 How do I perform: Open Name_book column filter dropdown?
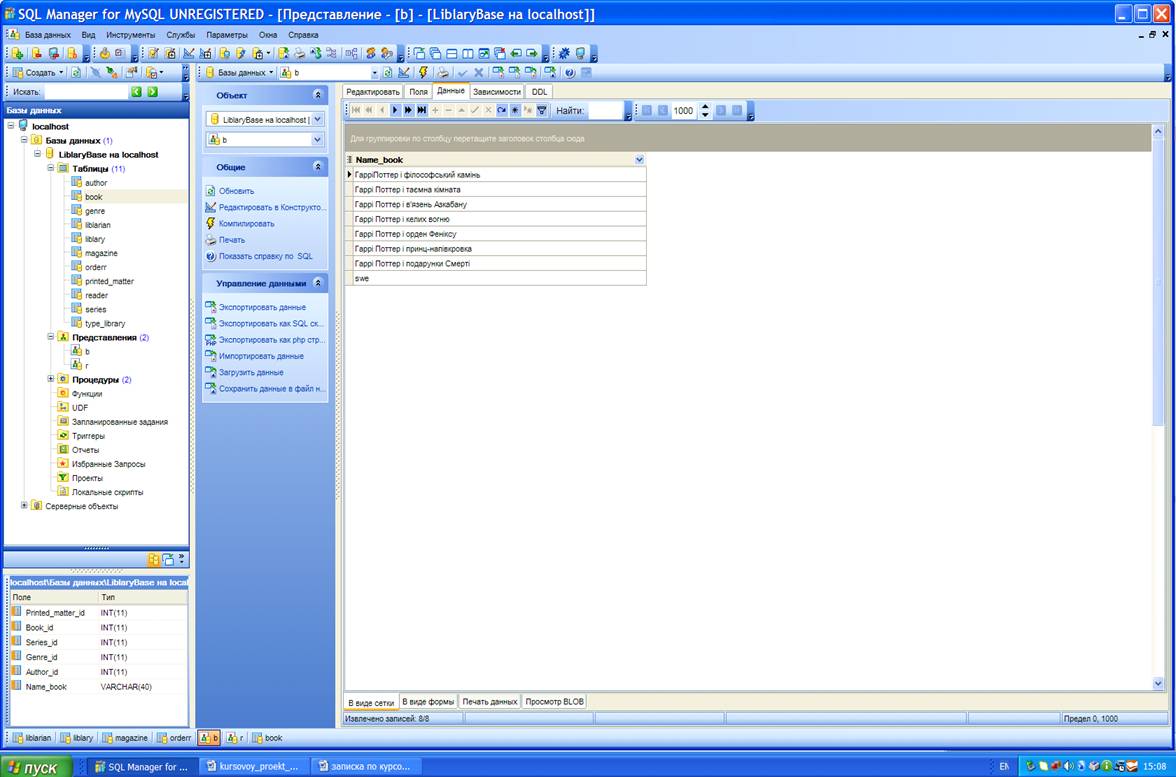pyautogui.click(x=639, y=160)
